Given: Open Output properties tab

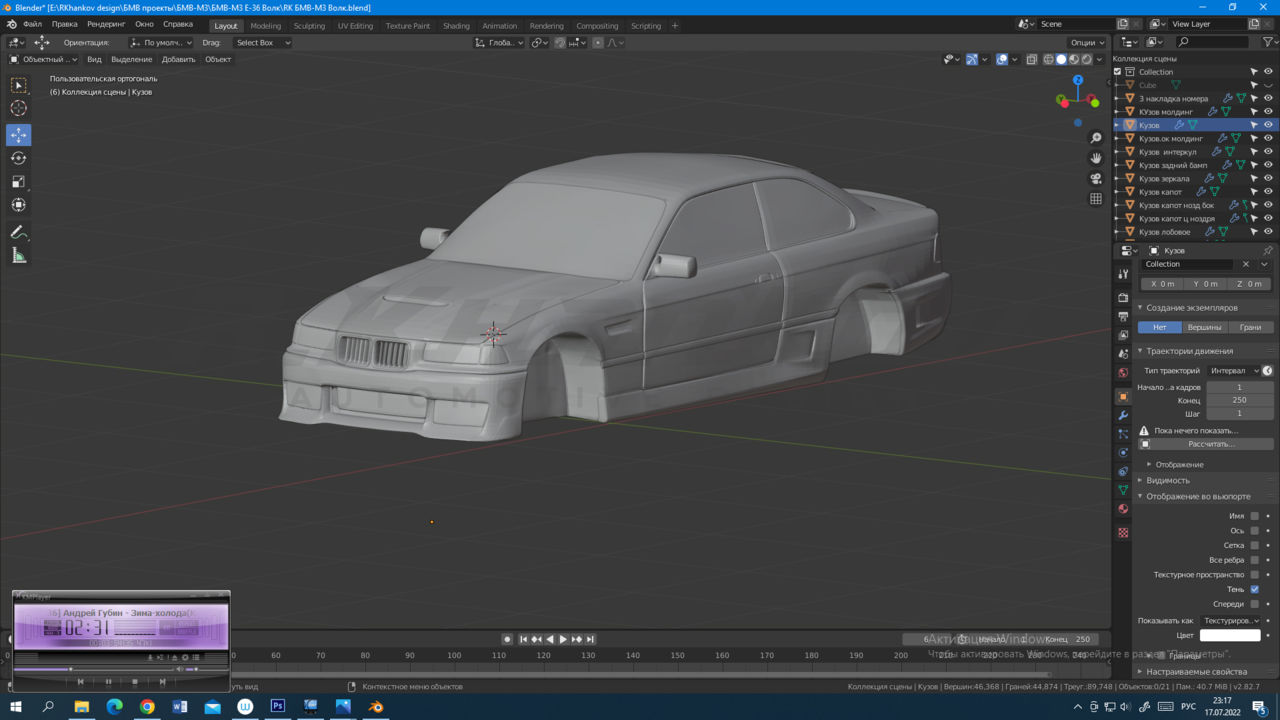Looking at the screenshot, I should (x=1123, y=316).
